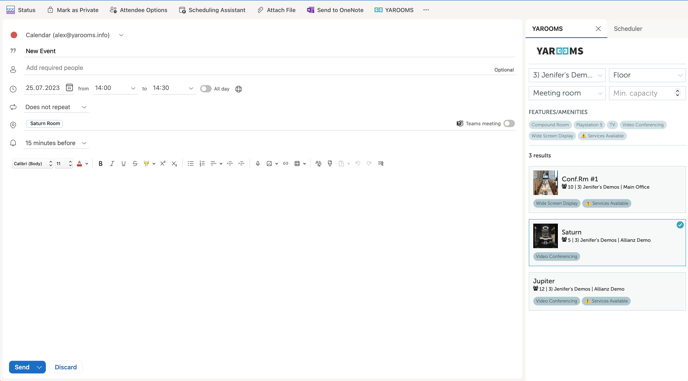This screenshot has height=381, width=688.
Task: Turn on the Teams meeting switch
Action: tap(509, 123)
